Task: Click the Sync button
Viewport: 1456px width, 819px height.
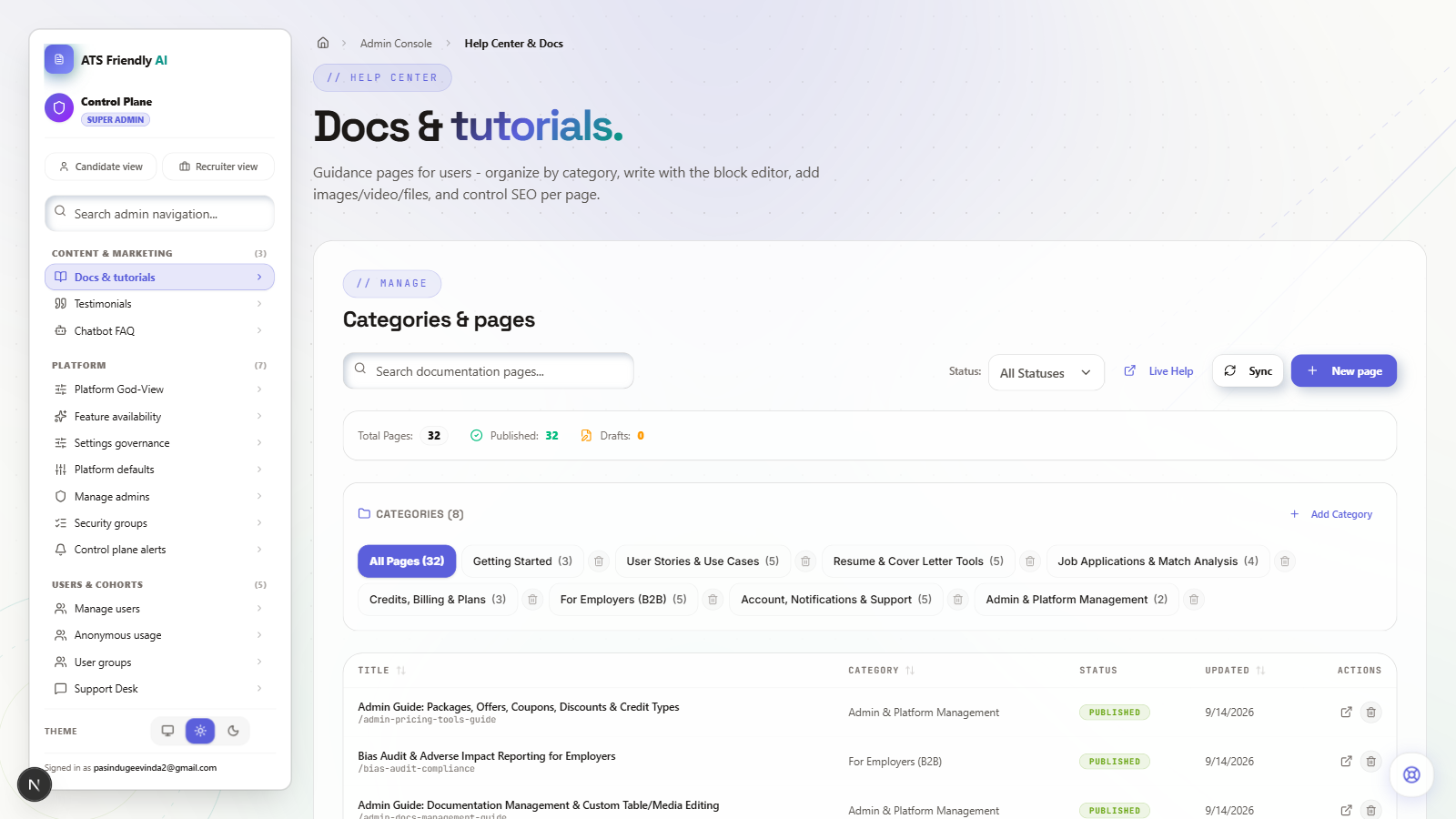Action: 1248,370
